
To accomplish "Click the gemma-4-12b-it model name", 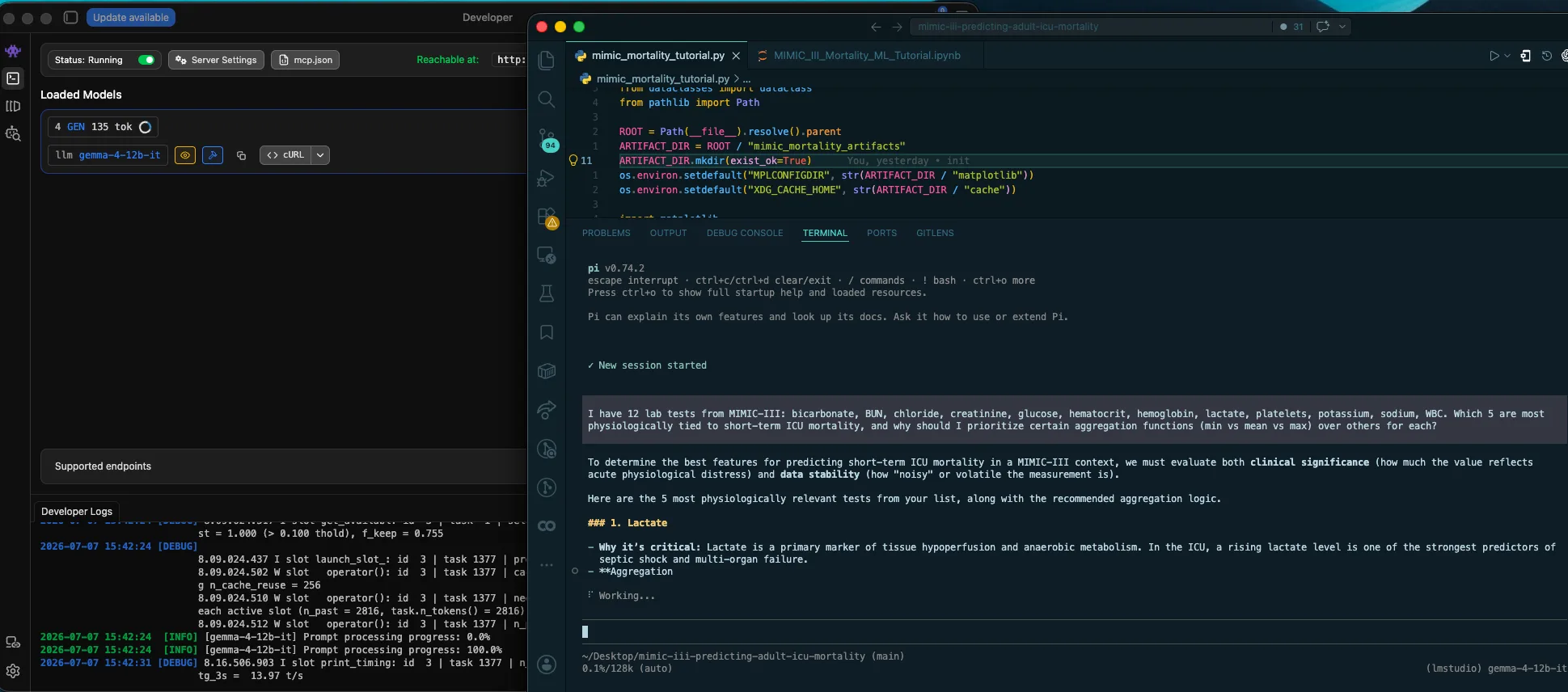I will [120, 155].
